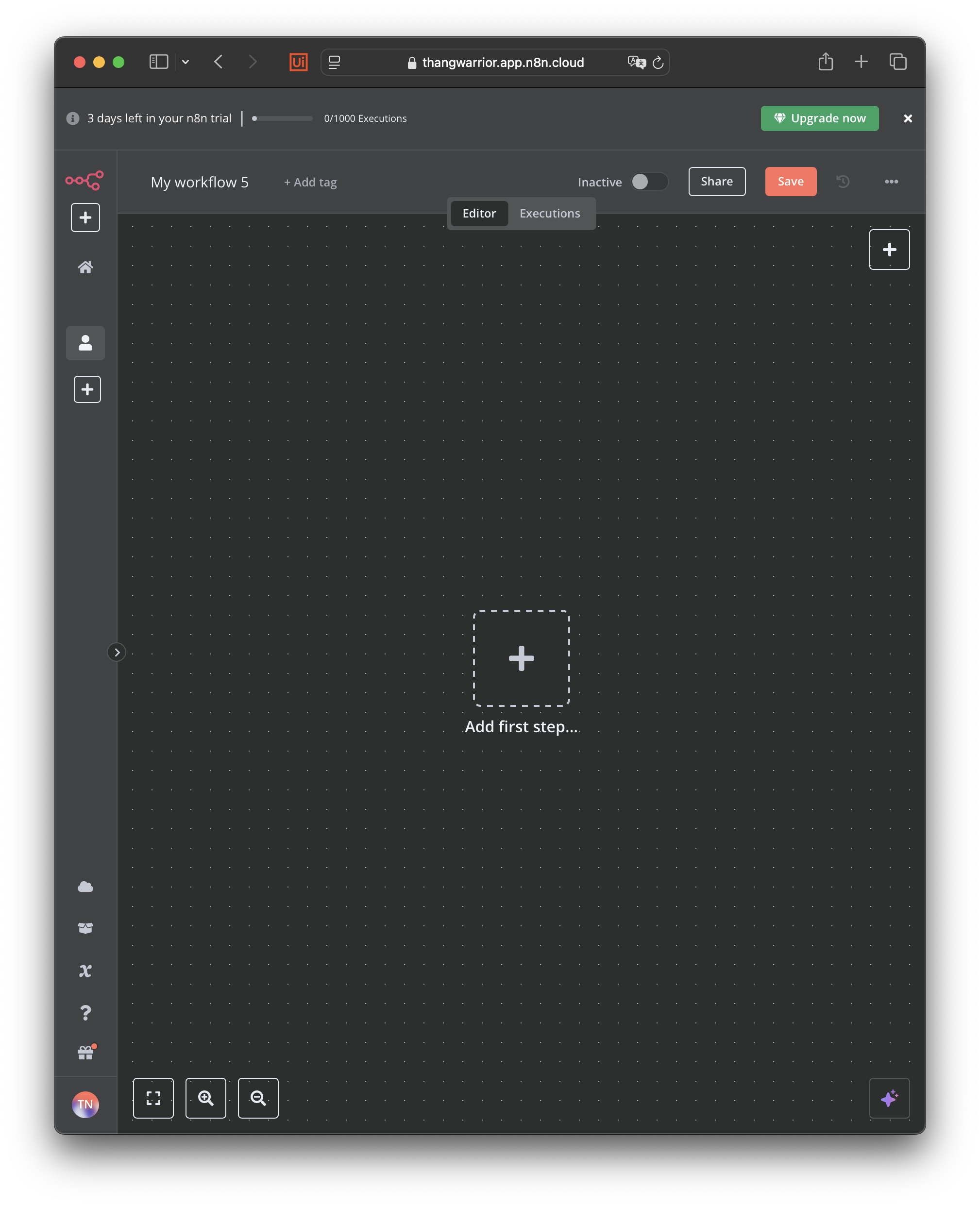This screenshot has height=1206, width=980.
Task: Click the AI assistant sparkle button
Action: click(889, 1098)
